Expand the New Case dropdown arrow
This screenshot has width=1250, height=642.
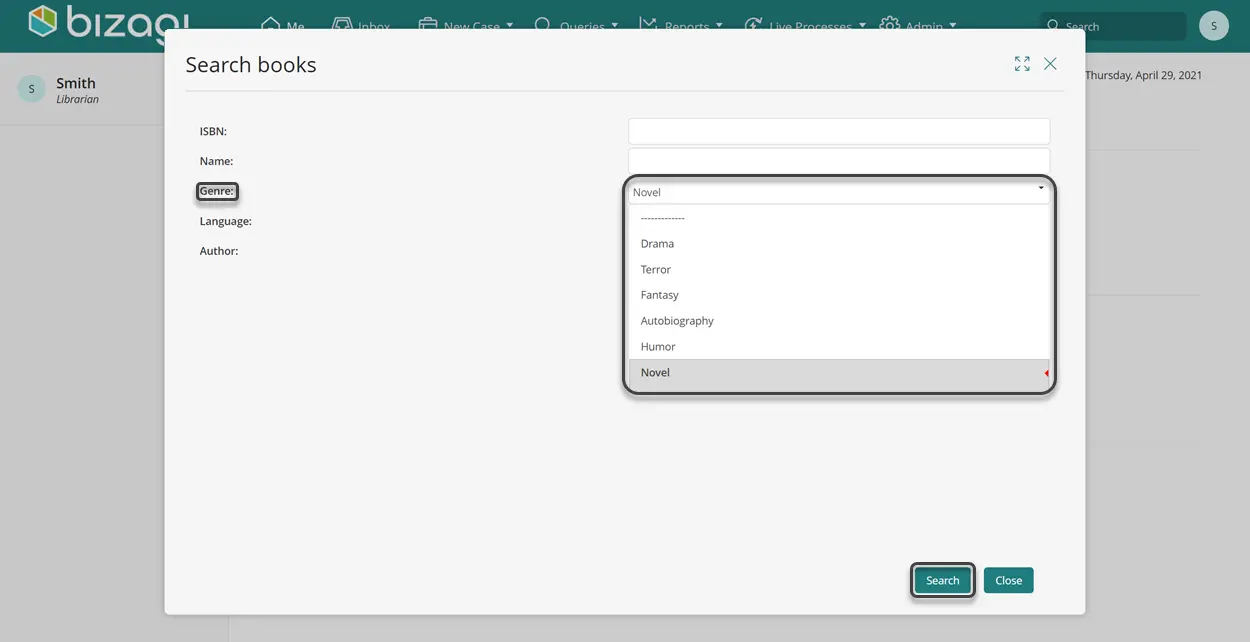click(x=510, y=26)
